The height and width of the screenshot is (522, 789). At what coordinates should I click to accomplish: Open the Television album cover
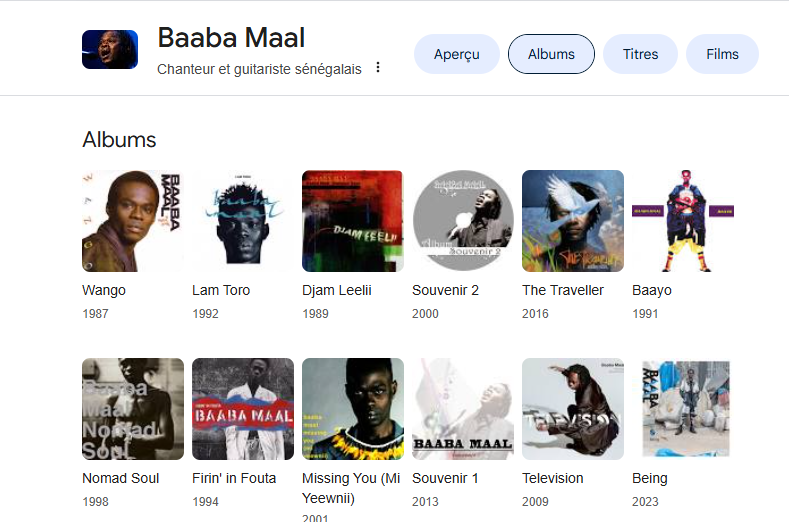pos(573,409)
